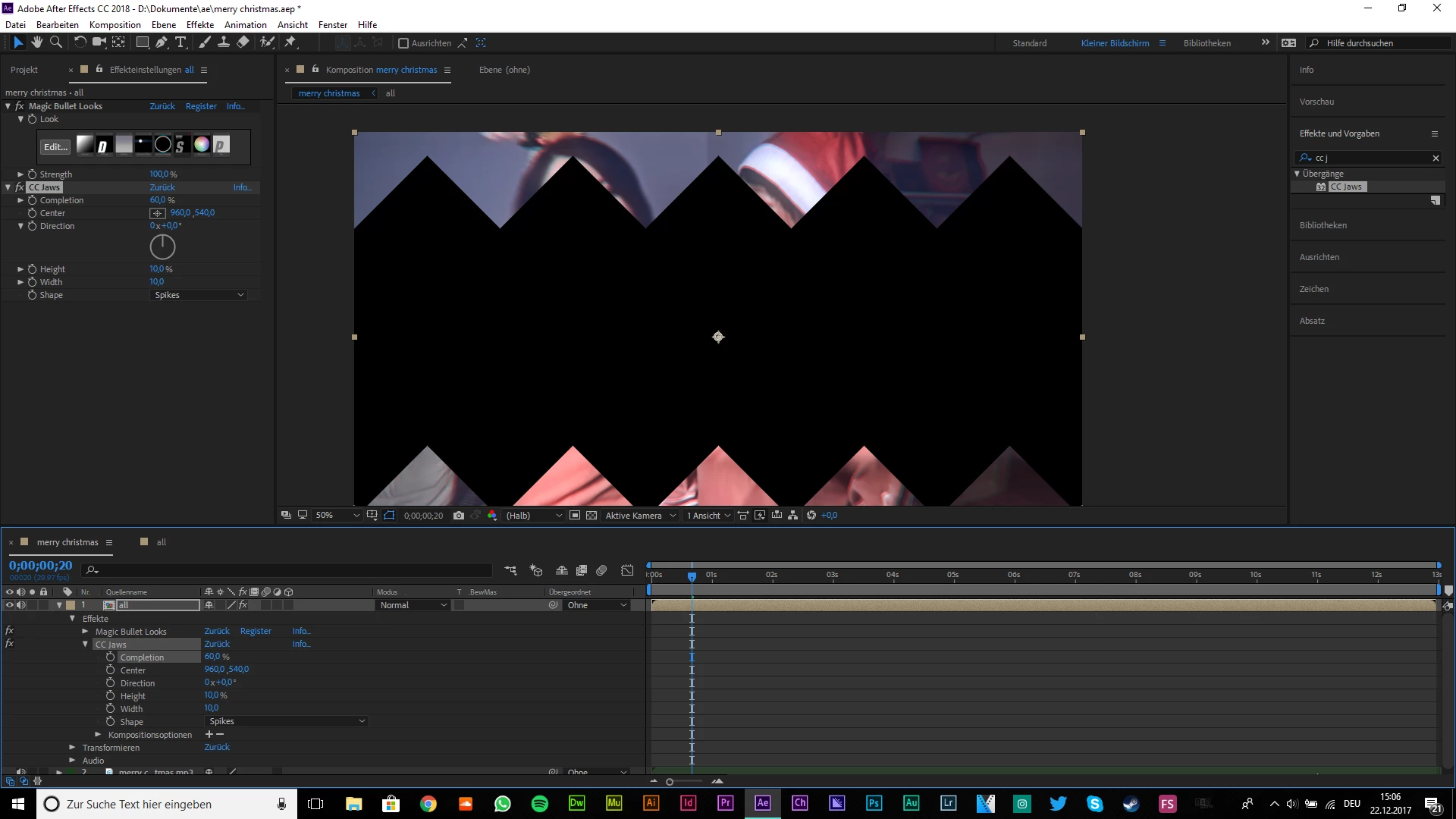Click Edit... button in Look
The height and width of the screenshot is (819, 1456).
(x=55, y=146)
